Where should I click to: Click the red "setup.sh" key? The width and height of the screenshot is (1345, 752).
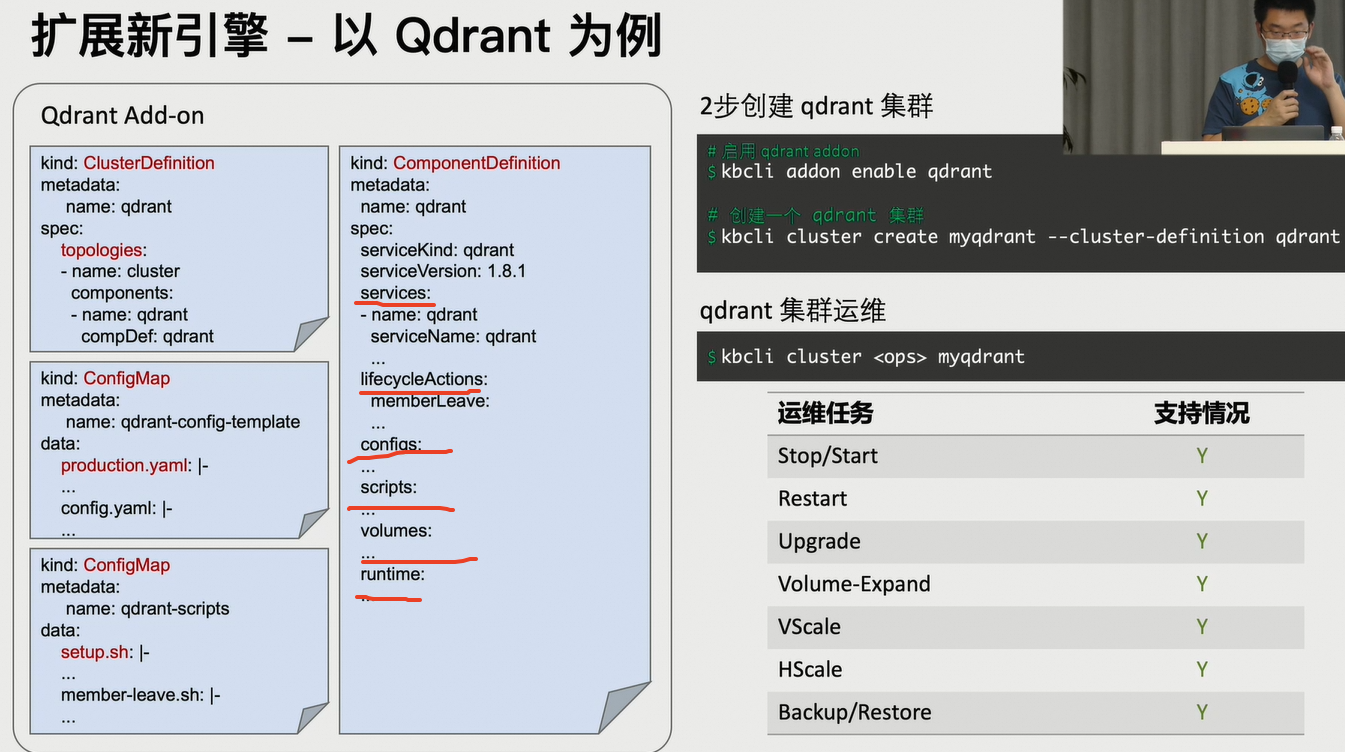click(x=96, y=652)
